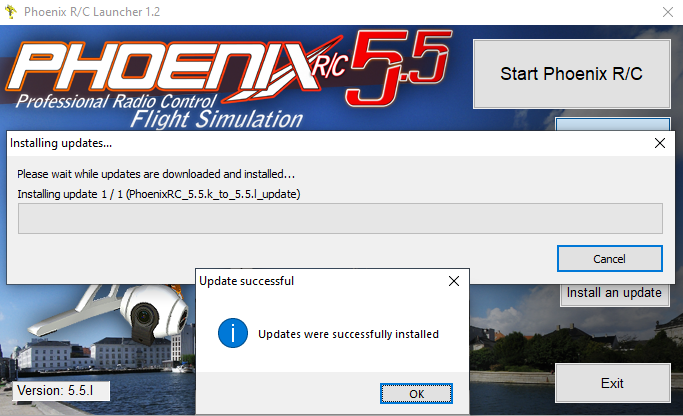Close the Update successful dialog
Viewport: 683px width, 416px height.
pos(454,281)
